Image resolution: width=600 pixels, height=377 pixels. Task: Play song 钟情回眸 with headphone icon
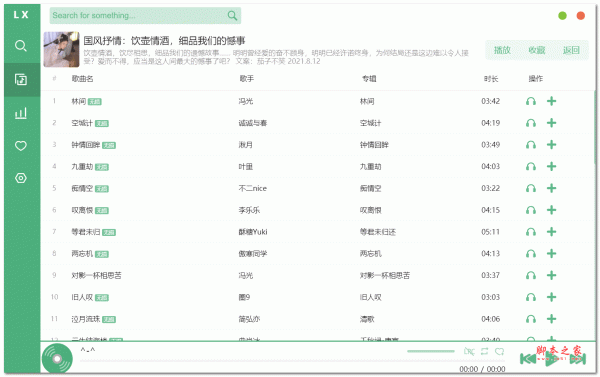pyautogui.click(x=531, y=145)
